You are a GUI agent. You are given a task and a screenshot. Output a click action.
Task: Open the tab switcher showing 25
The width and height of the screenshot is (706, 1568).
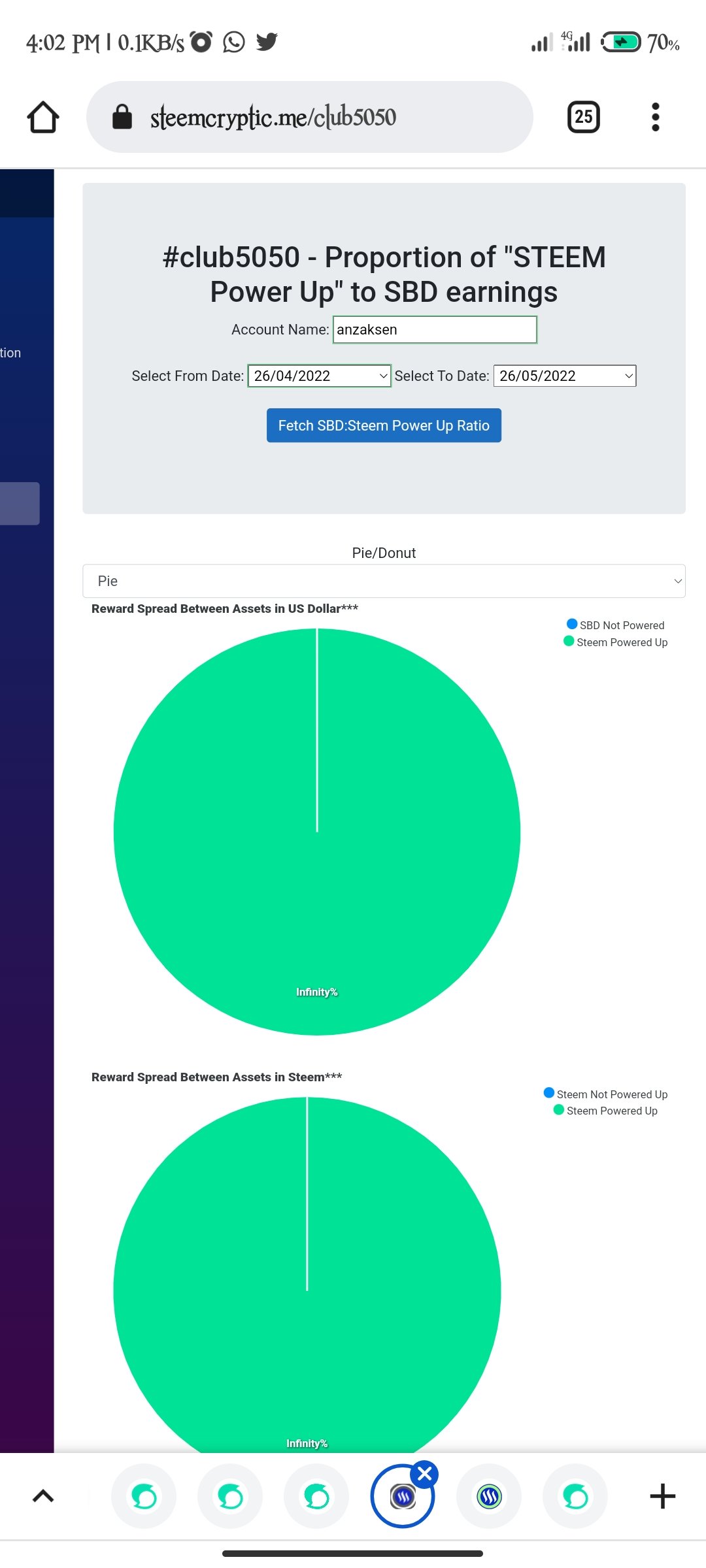click(583, 118)
